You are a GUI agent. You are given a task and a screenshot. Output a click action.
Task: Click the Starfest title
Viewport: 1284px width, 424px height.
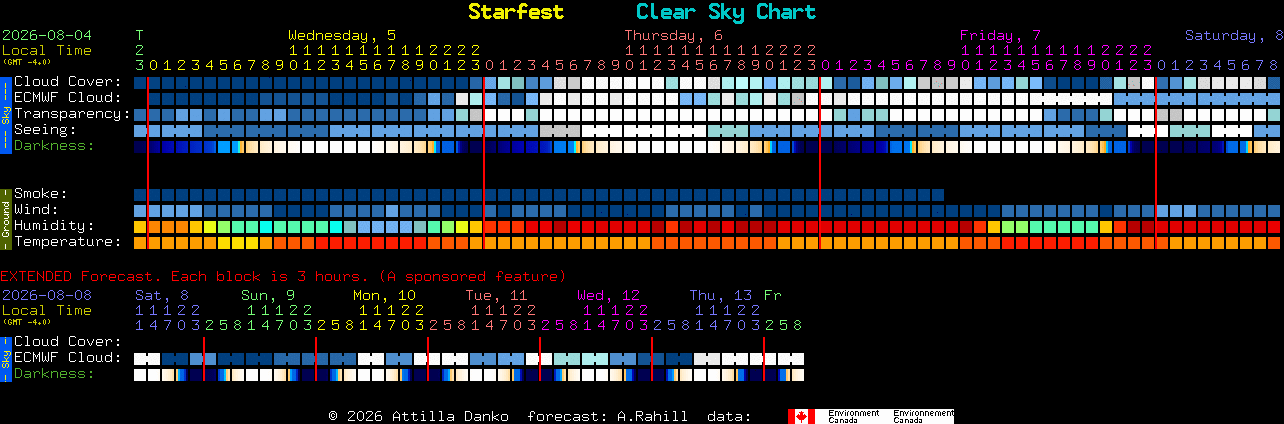click(516, 12)
